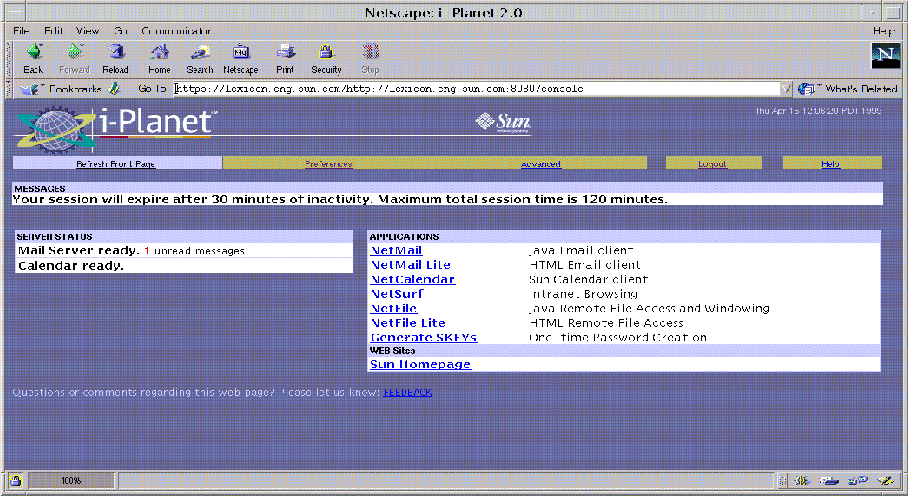Screen dimensions: 908x496
Task: Click the page location drag icon
Action: 115,89
